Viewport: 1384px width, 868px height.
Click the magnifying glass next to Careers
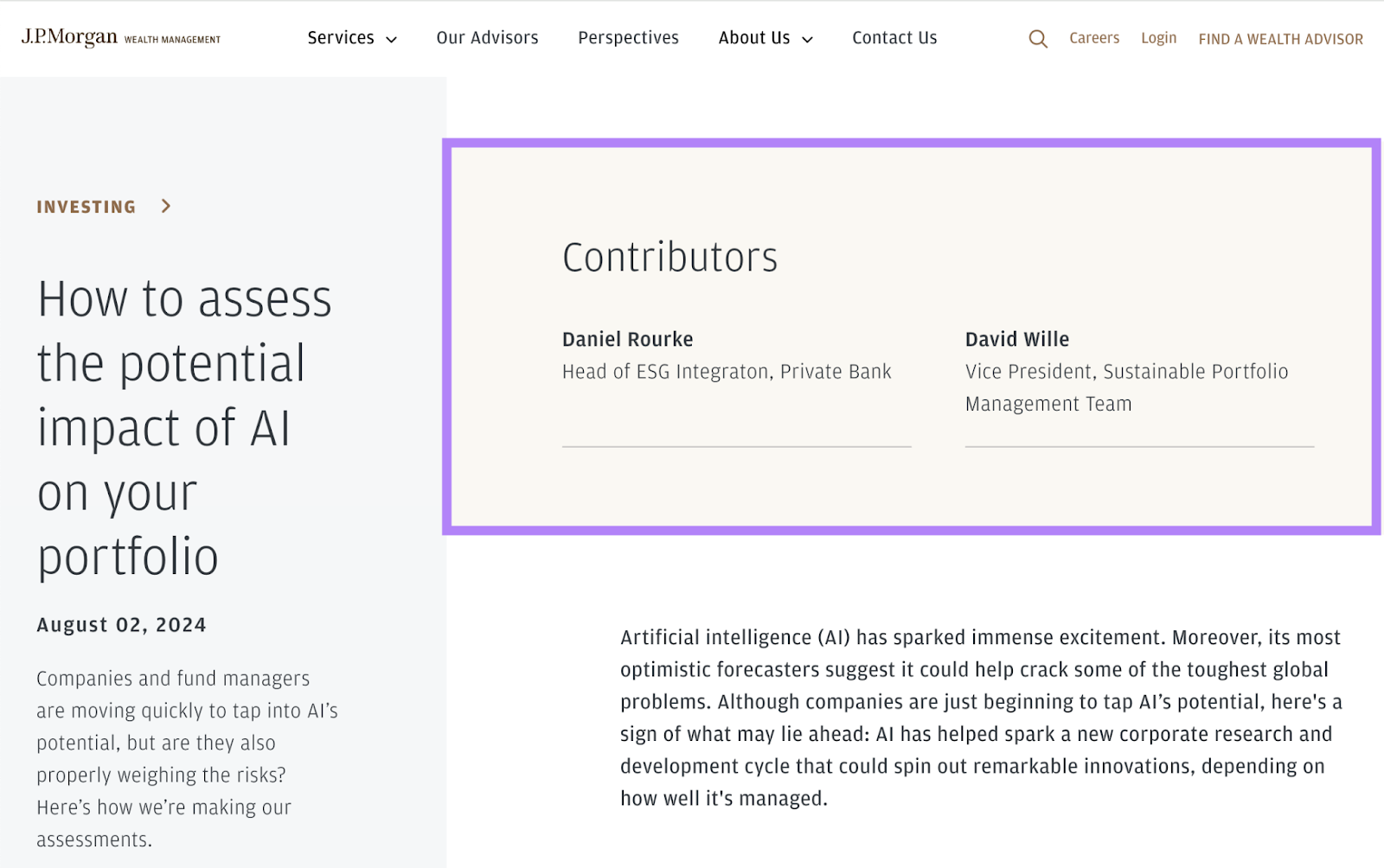pyautogui.click(x=1037, y=38)
